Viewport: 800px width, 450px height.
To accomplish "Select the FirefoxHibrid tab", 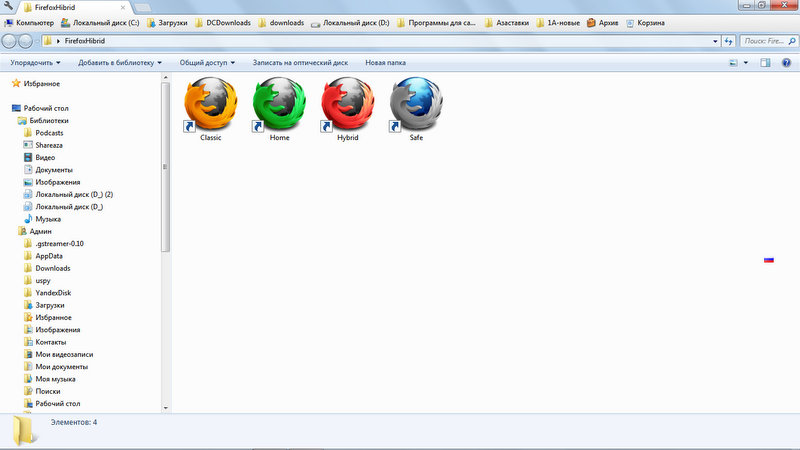I will point(71,7).
